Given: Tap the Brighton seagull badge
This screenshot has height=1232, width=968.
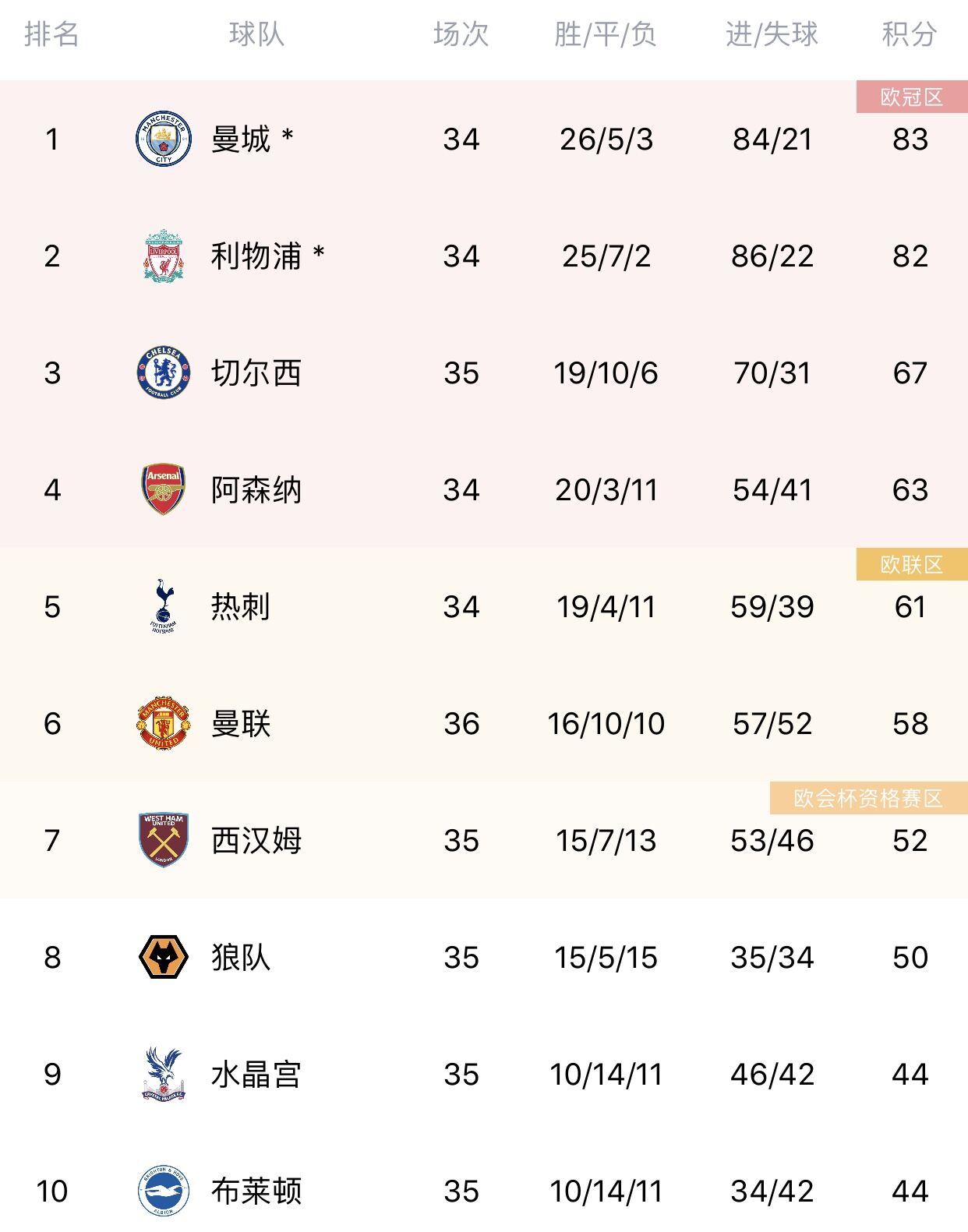Looking at the screenshot, I should click(x=164, y=1191).
